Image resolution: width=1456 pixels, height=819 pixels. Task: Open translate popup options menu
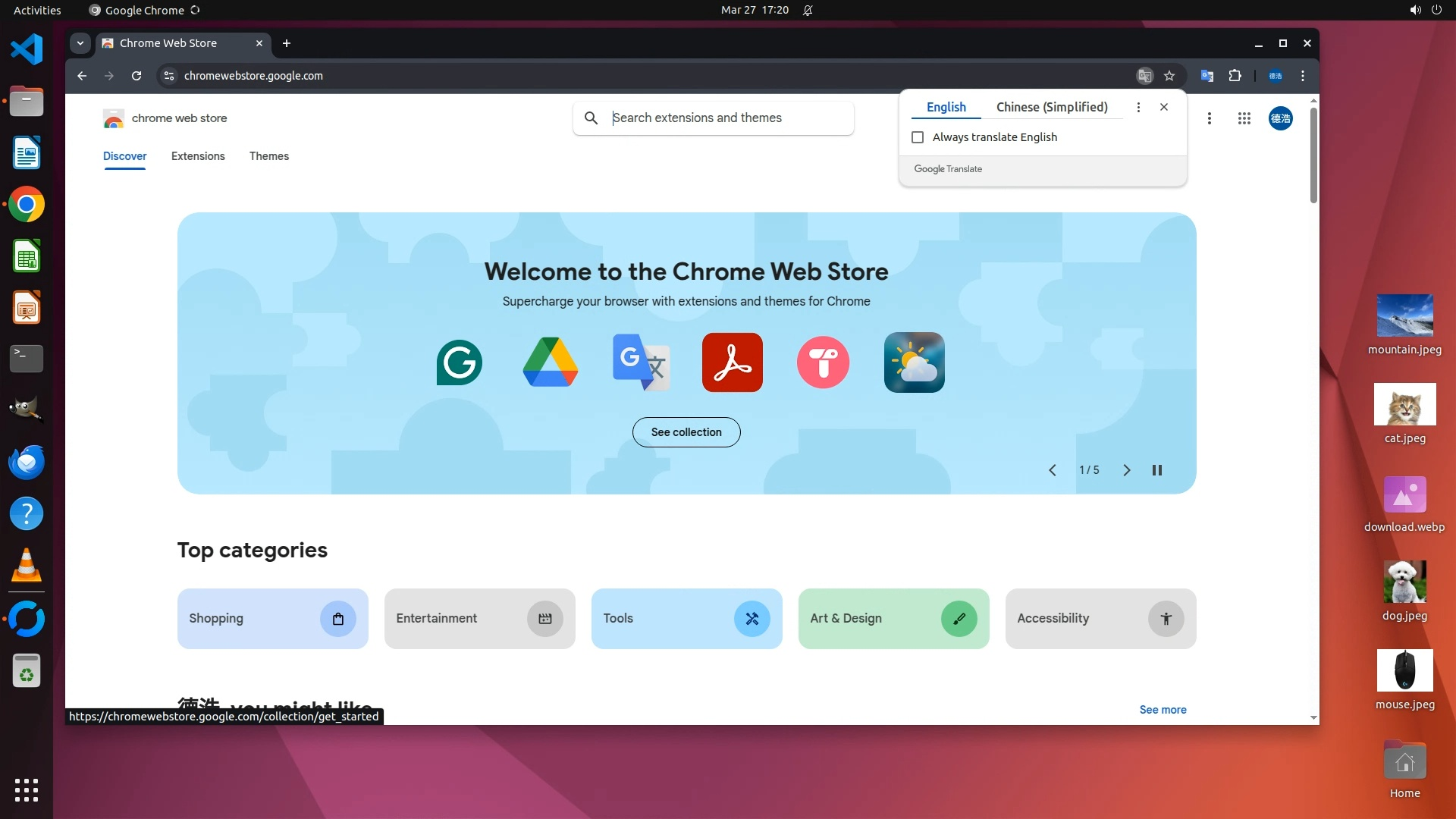click(1138, 107)
